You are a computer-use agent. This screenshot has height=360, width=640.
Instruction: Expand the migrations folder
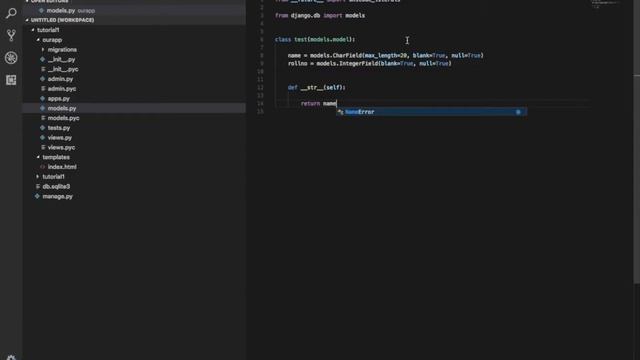click(x=43, y=49)
